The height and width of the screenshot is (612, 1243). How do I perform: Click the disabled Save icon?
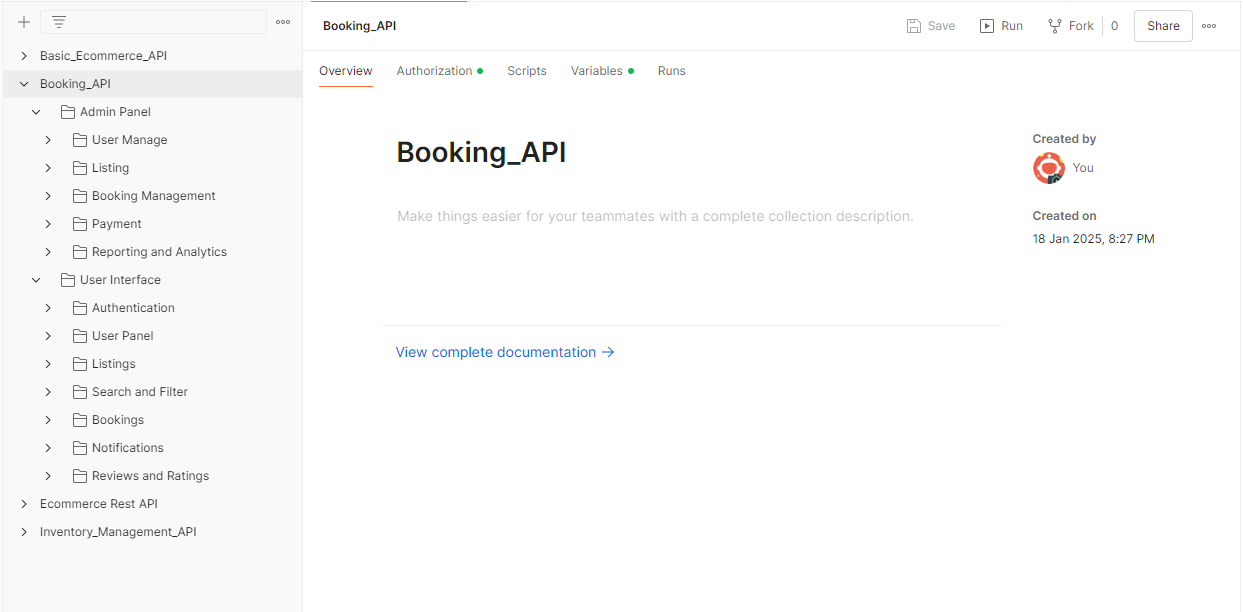[x=914, y=26]
